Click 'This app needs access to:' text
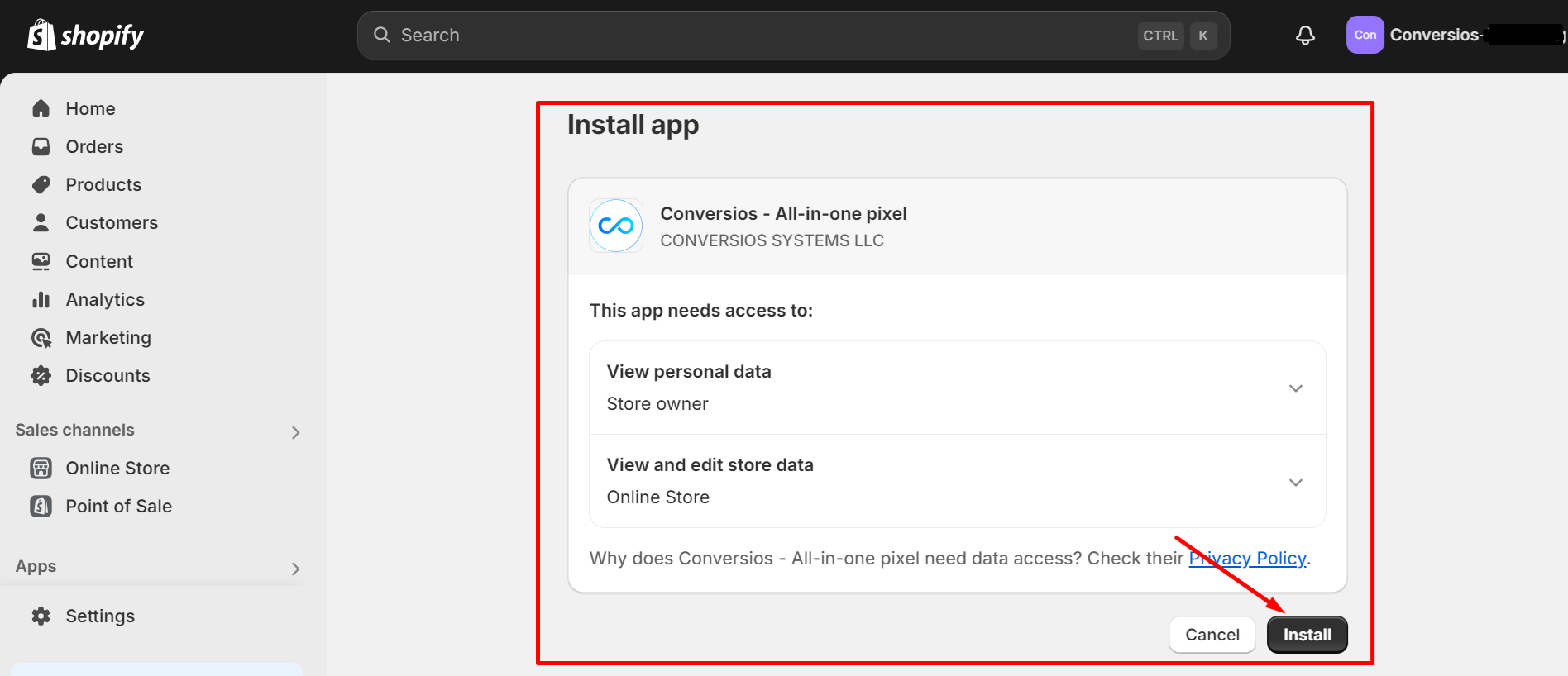The width and height of the screenshot is (1568, 676). click(x=701, y=311)
